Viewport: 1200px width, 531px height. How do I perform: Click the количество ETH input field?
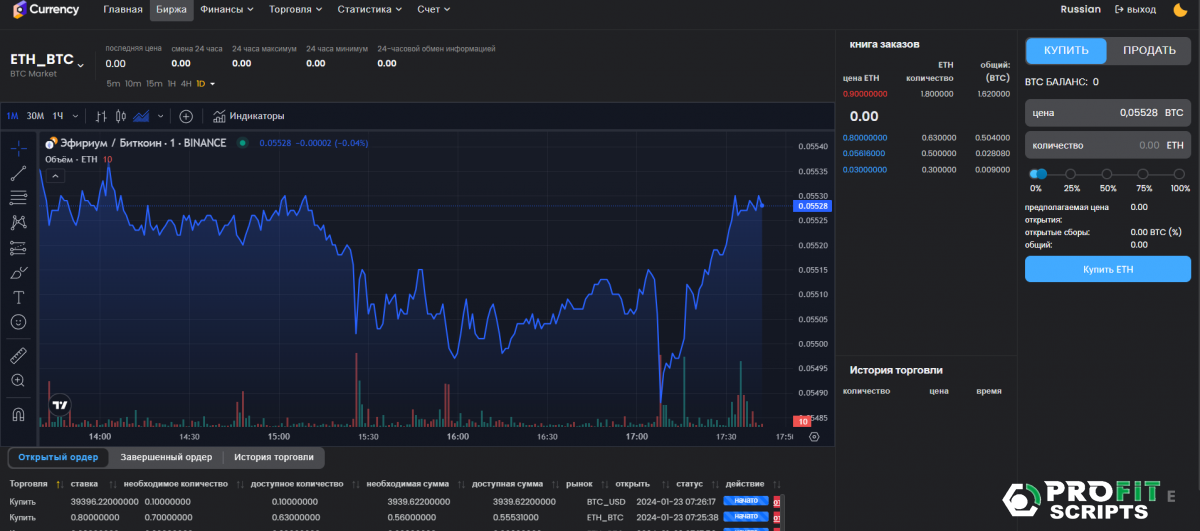point(1090,145)
